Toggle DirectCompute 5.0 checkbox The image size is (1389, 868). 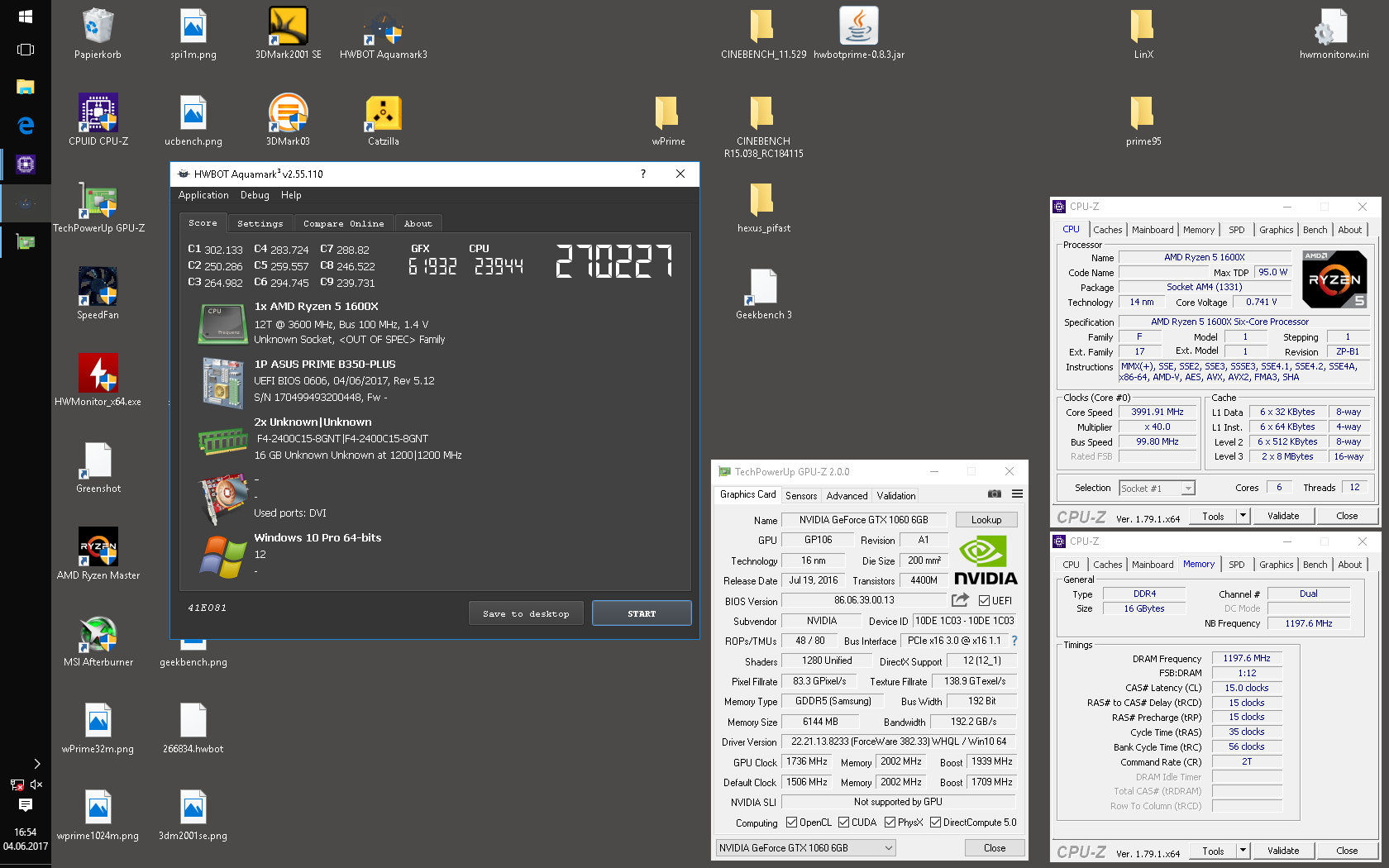935,823
